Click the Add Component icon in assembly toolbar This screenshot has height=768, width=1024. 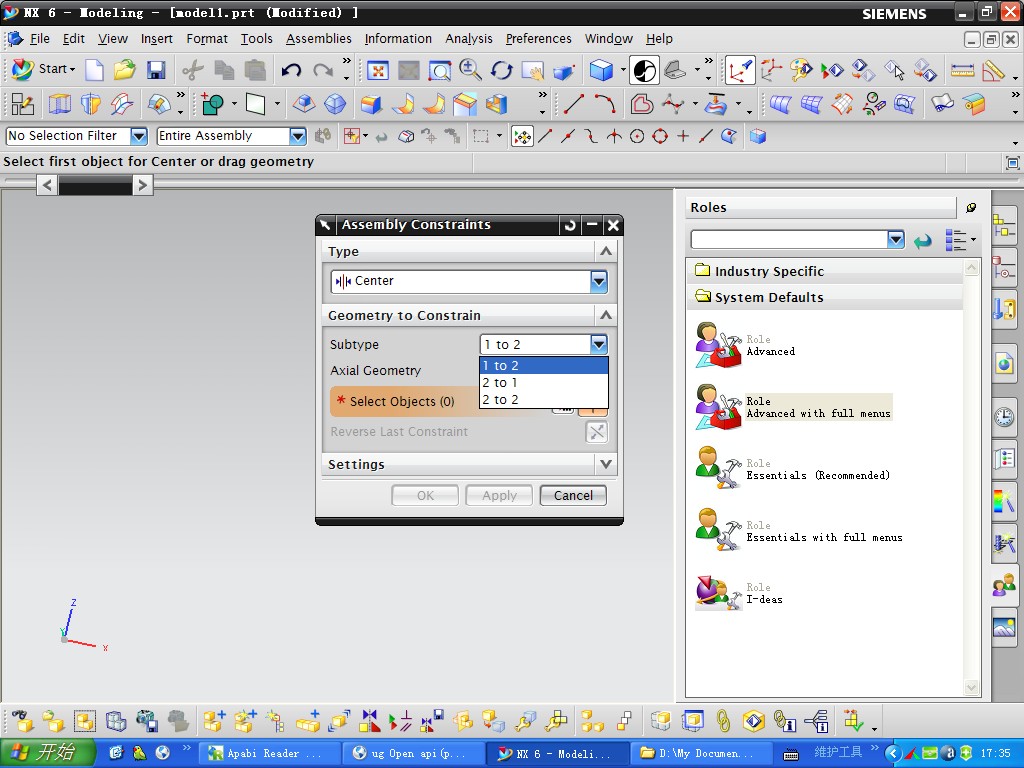(214, 721)
